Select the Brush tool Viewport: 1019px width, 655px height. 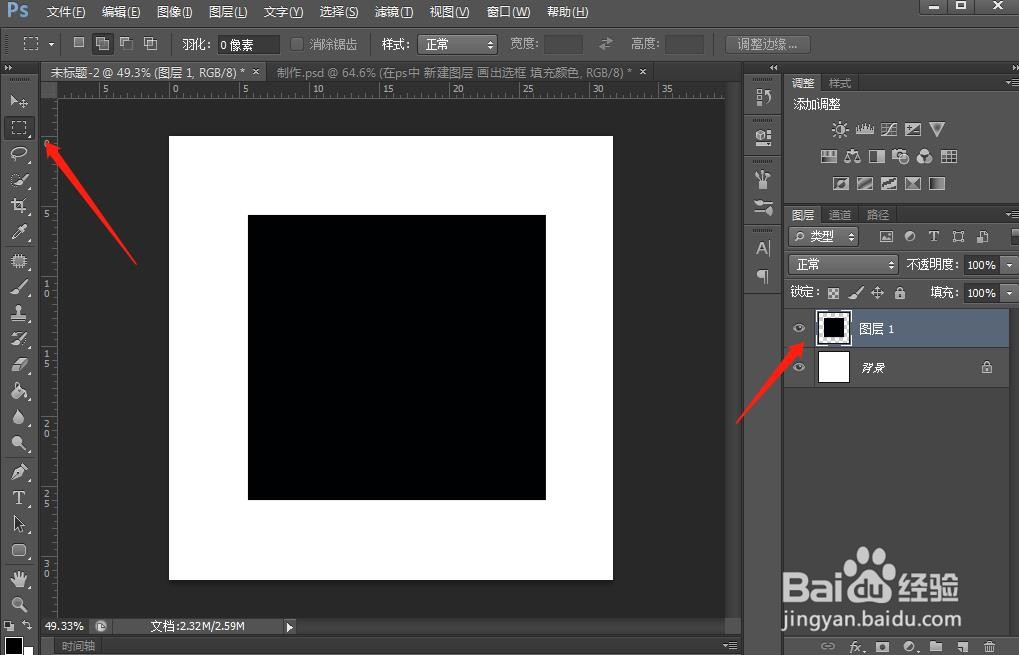[x=19, y=287]
